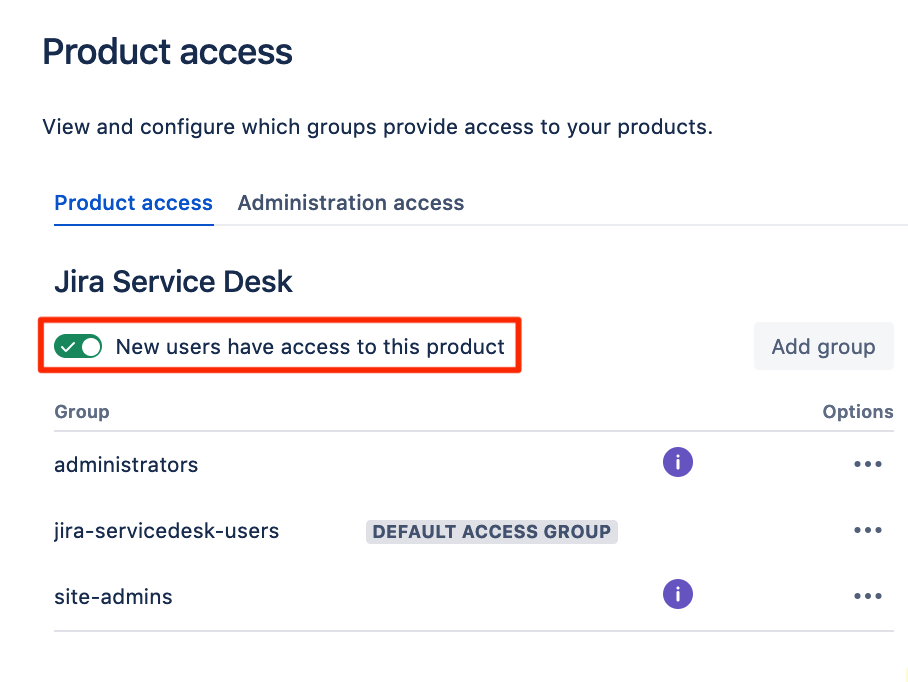Image resolution: width=908 pixels, height=682 pixels.
Task: Click the info icon beside site-admins group
Action: coord(677,594)
